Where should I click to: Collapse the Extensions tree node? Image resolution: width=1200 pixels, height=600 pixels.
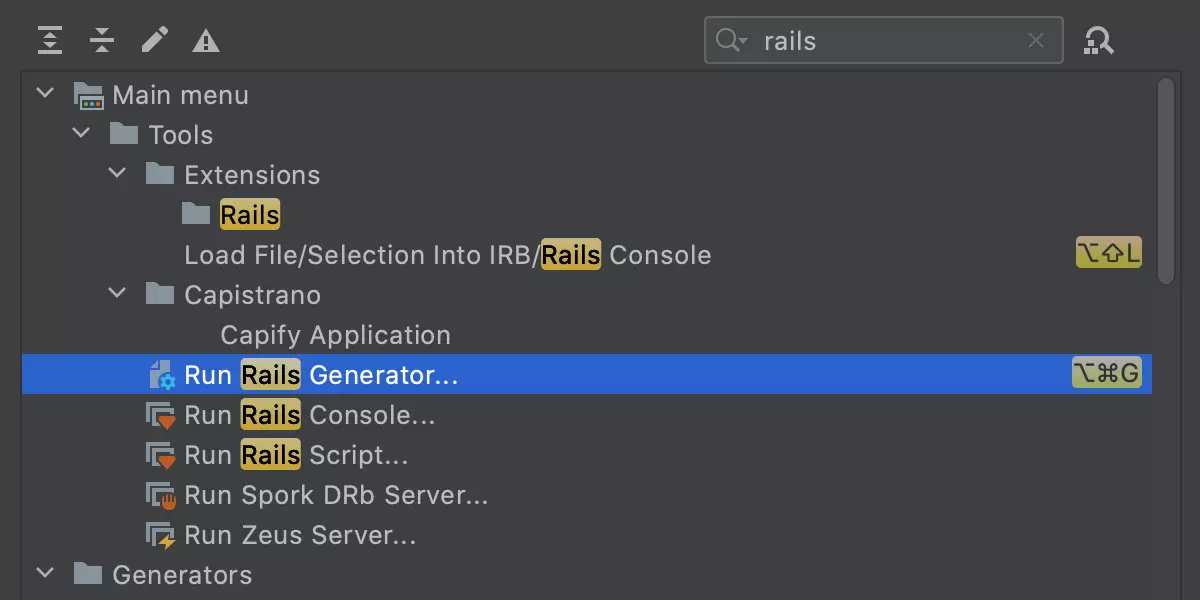118,174
